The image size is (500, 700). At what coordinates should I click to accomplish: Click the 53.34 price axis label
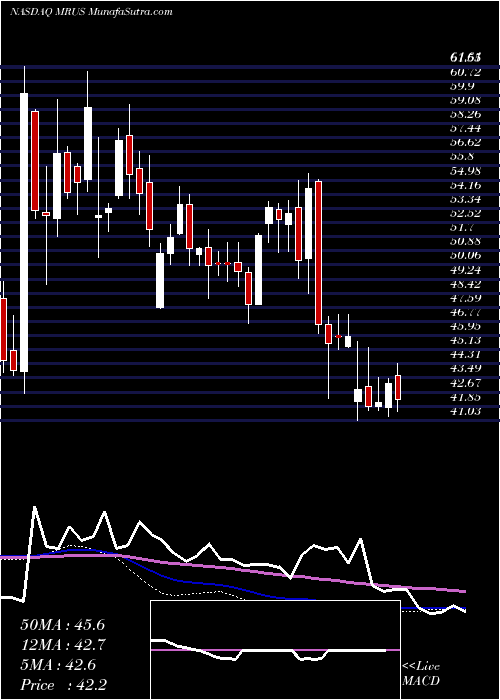pyautogui.click(x=466, y=199)
